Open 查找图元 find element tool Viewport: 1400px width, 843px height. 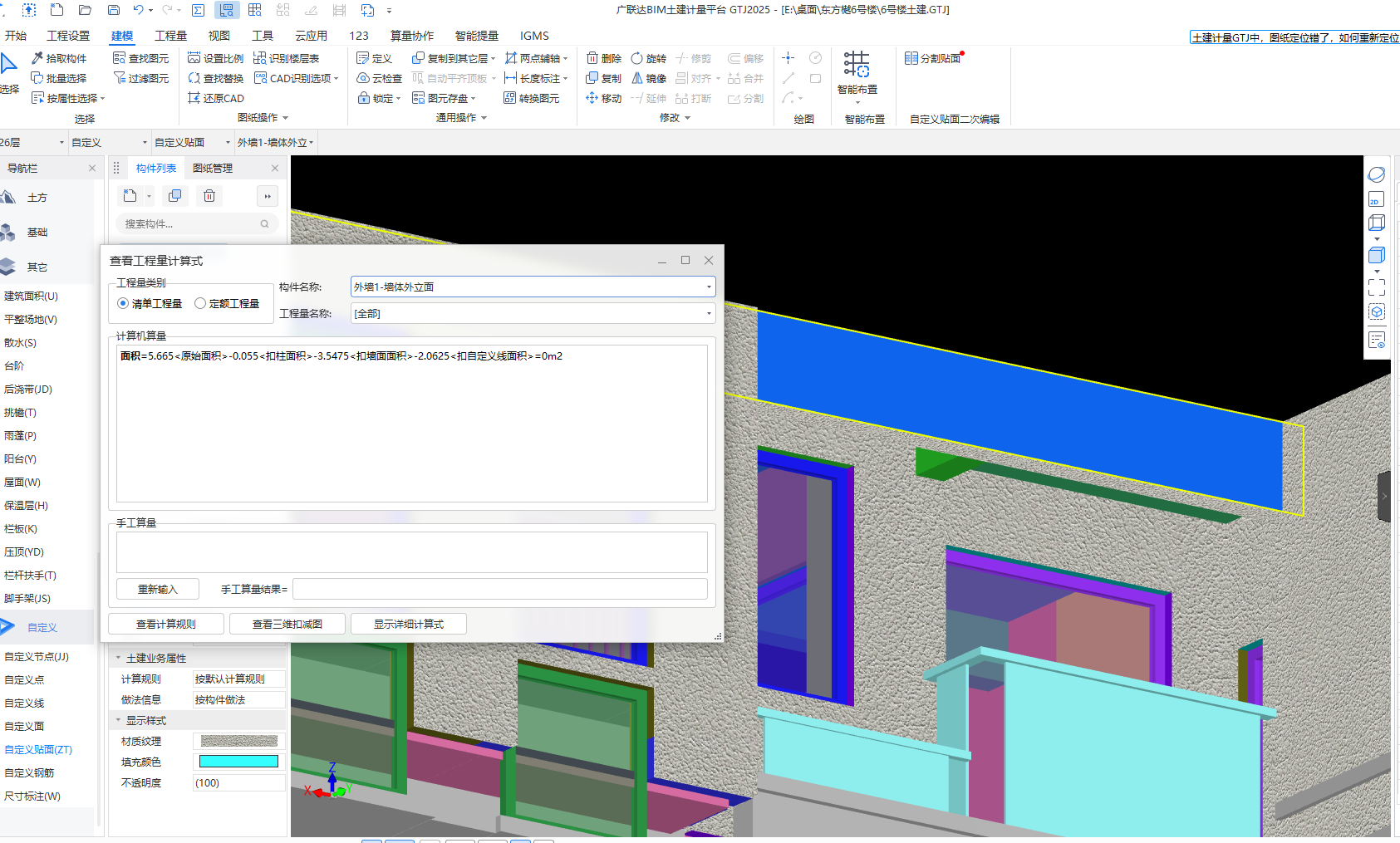[140, 58]
